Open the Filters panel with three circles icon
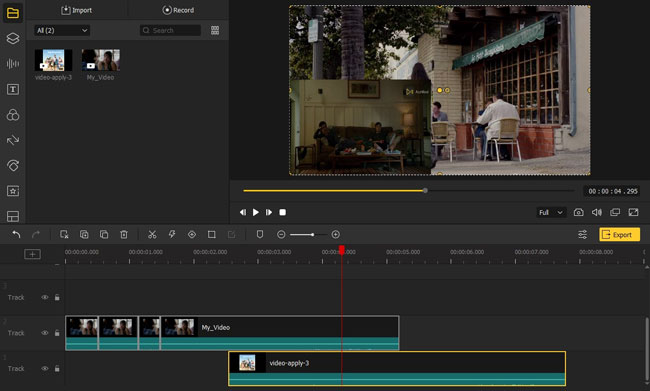Viewport: 650px width, 391px height. point(13,115)
